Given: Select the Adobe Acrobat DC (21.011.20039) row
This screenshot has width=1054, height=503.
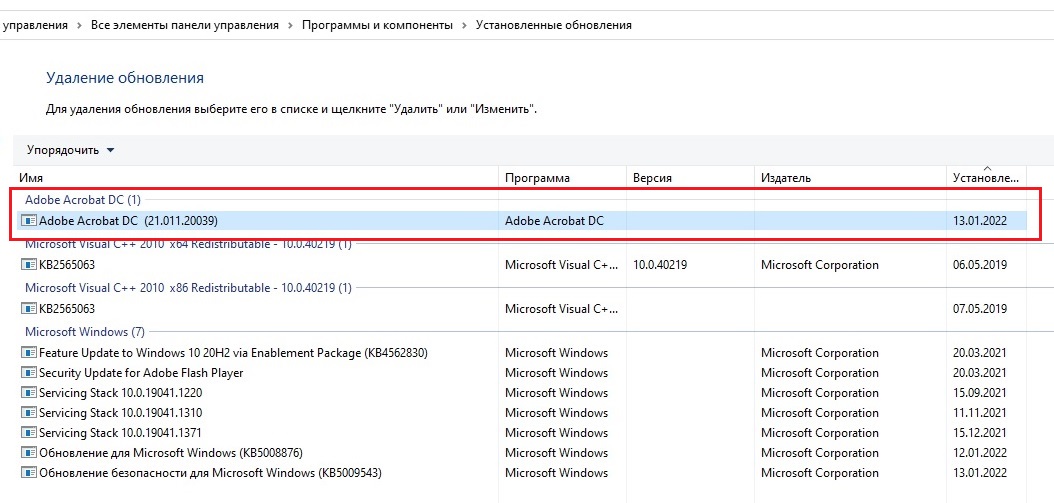Looking at the screenshot, I should click(521, 220).
